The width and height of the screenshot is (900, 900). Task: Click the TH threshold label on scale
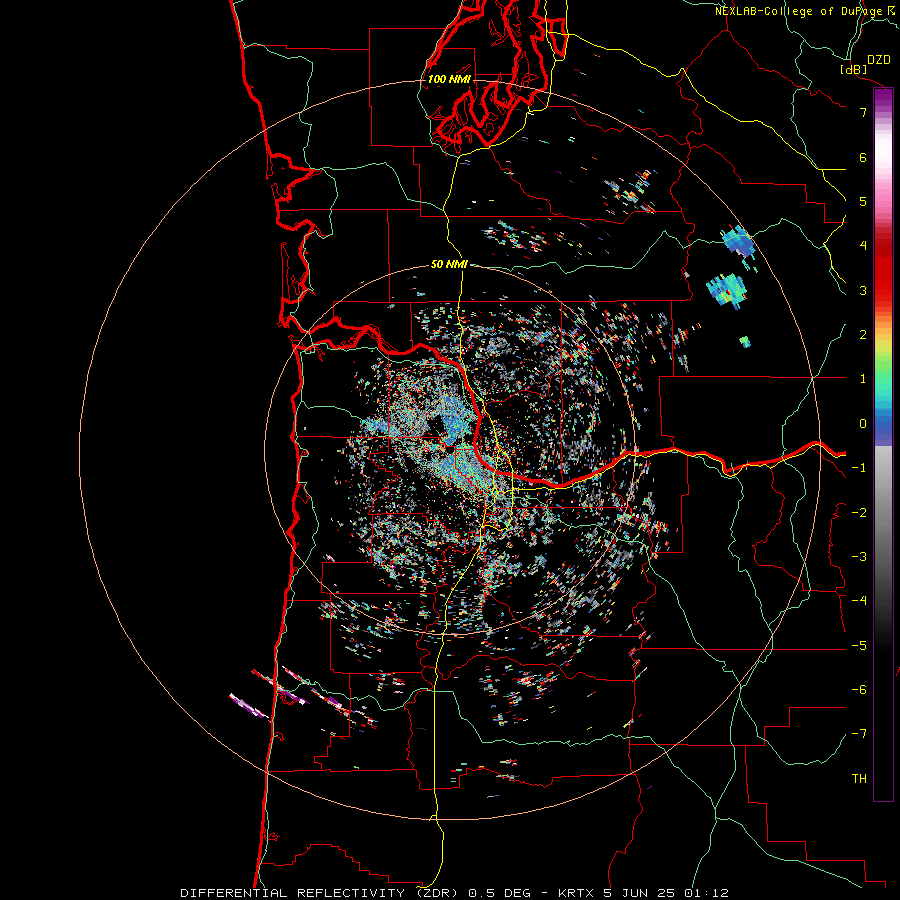[x=859, y=779]
